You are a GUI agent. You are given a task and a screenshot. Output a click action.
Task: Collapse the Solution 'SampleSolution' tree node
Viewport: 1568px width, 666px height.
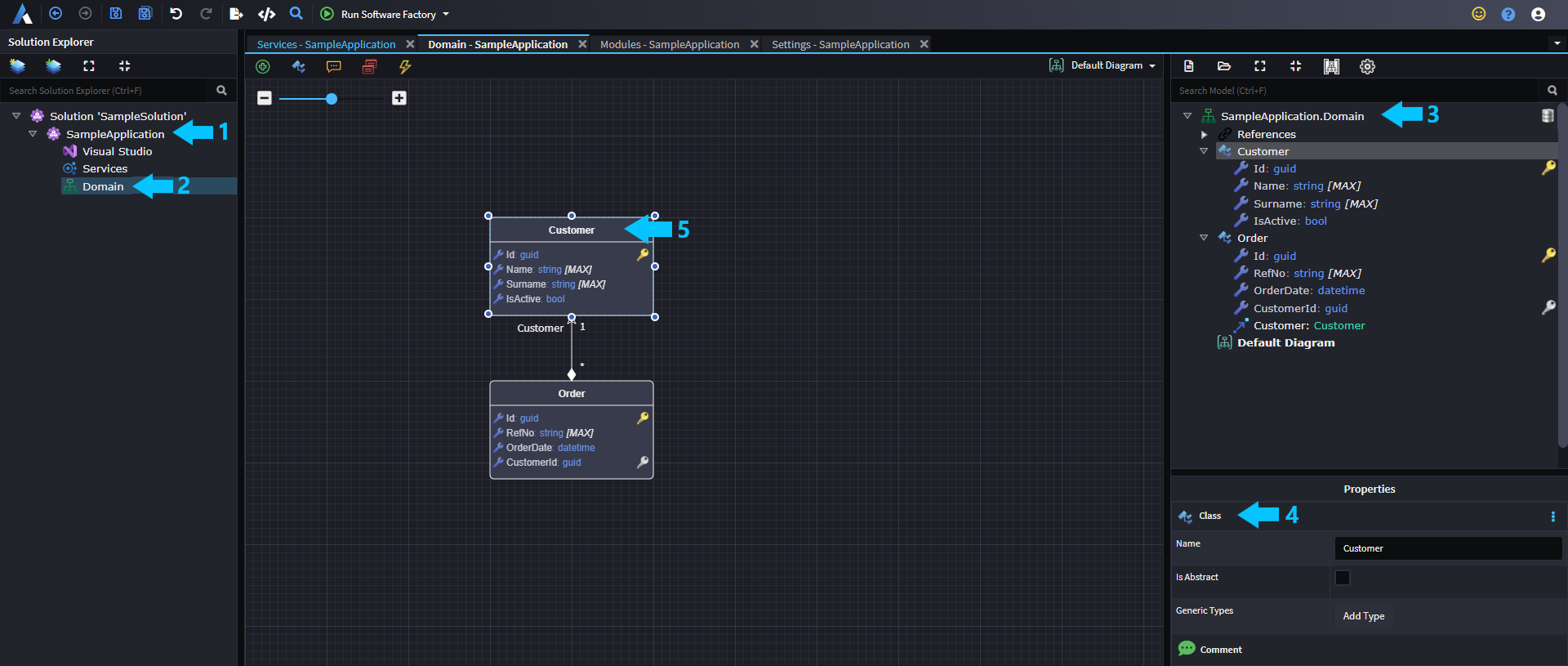pyautogui.click(x=16, y=116)
